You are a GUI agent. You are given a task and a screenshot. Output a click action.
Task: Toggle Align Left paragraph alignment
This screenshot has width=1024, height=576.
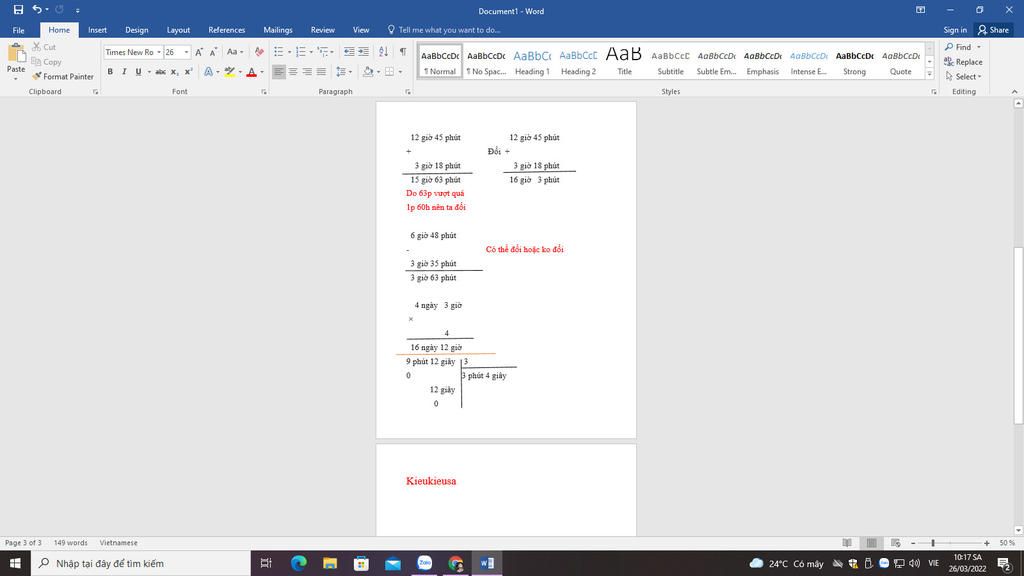tap(279, 72)
